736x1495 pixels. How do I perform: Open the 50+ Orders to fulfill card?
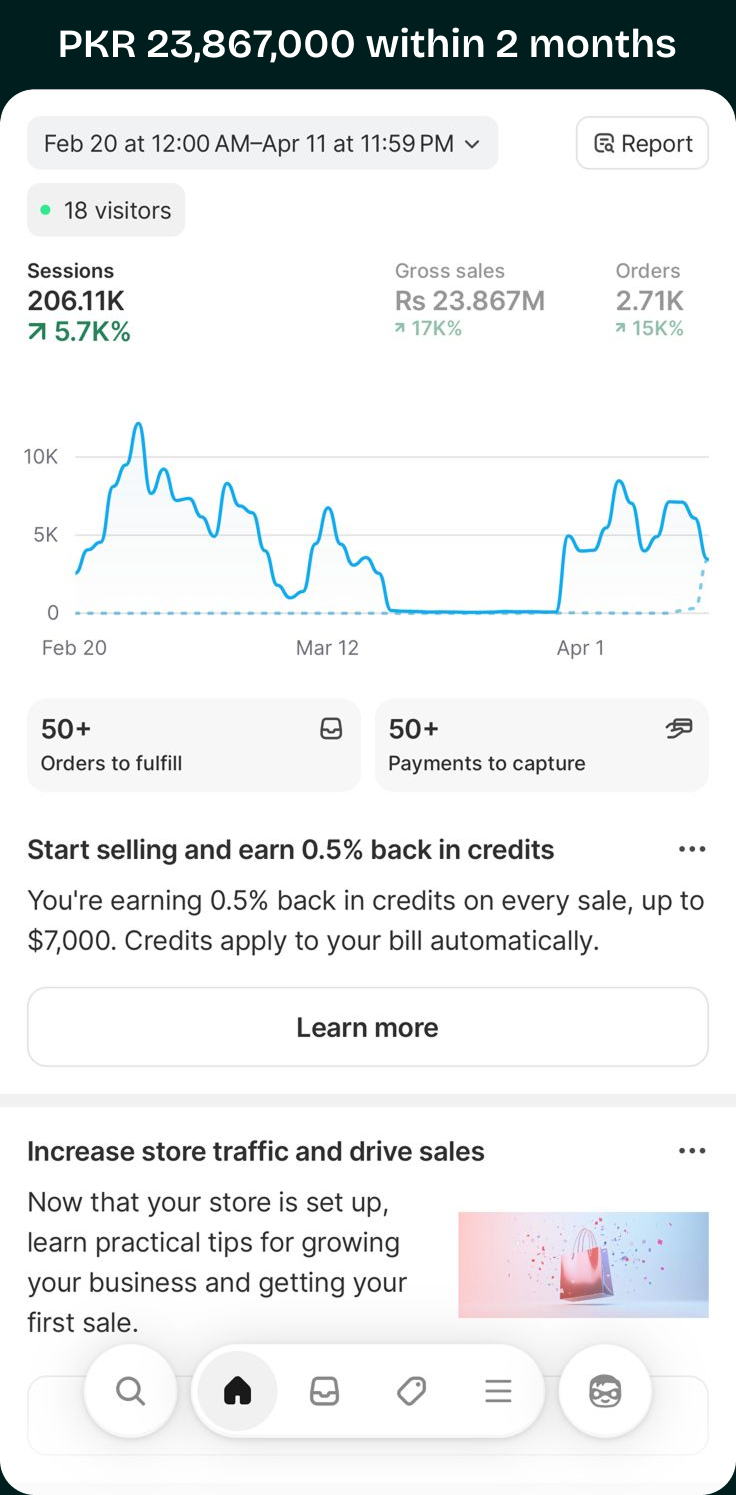click(x=193, y=745)
